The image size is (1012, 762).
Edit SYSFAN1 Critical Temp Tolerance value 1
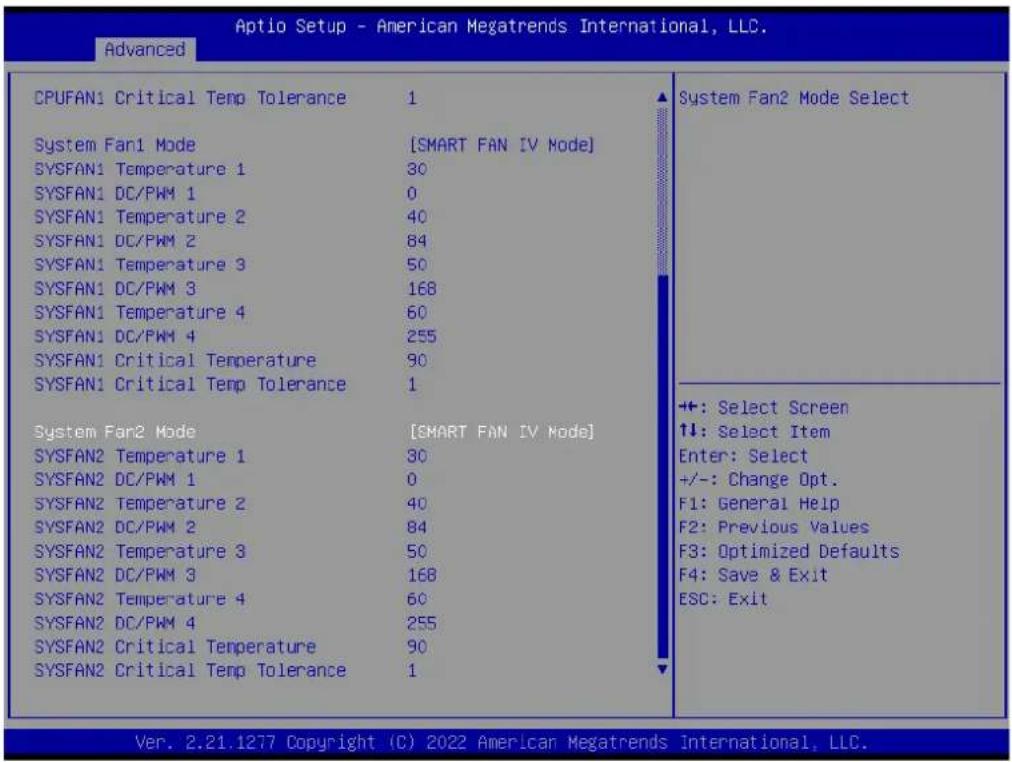[x=412, y=384]
